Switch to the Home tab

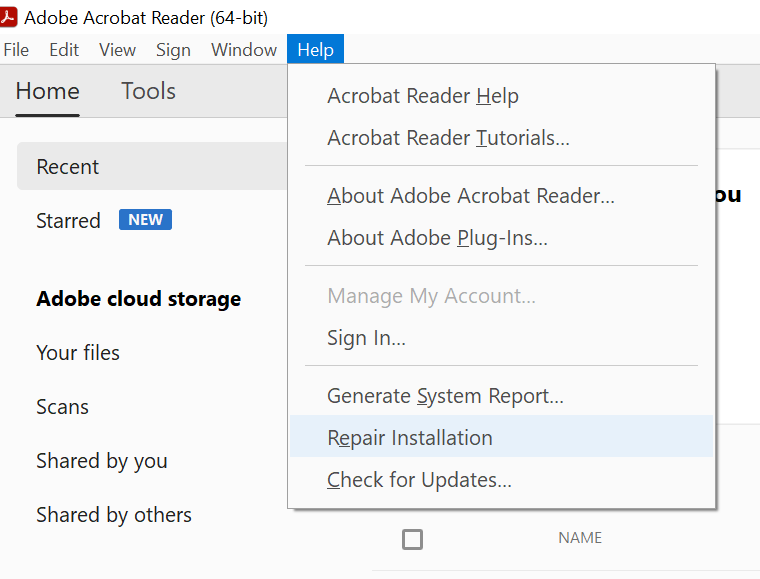[47, 91]
